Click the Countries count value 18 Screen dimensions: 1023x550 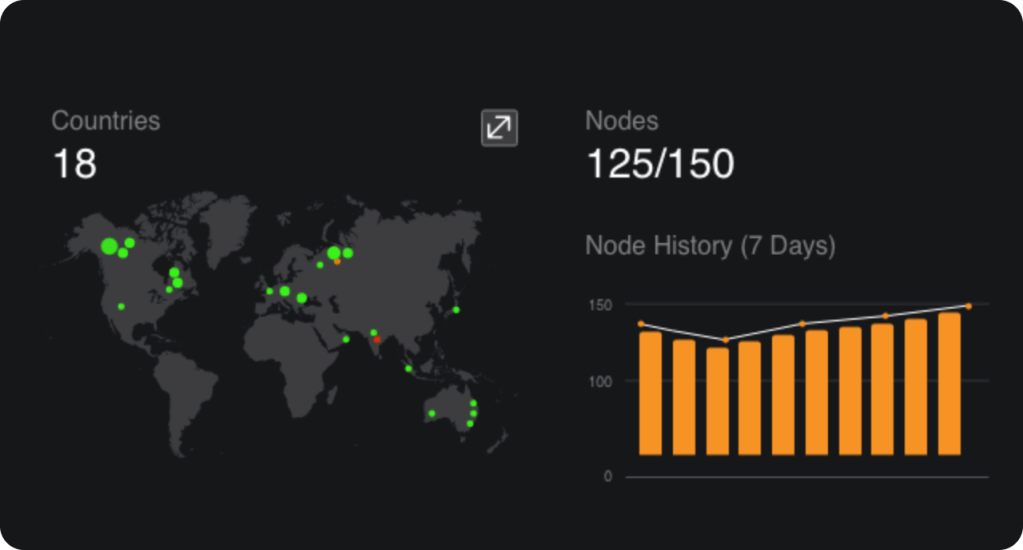(x=74, y=164)
